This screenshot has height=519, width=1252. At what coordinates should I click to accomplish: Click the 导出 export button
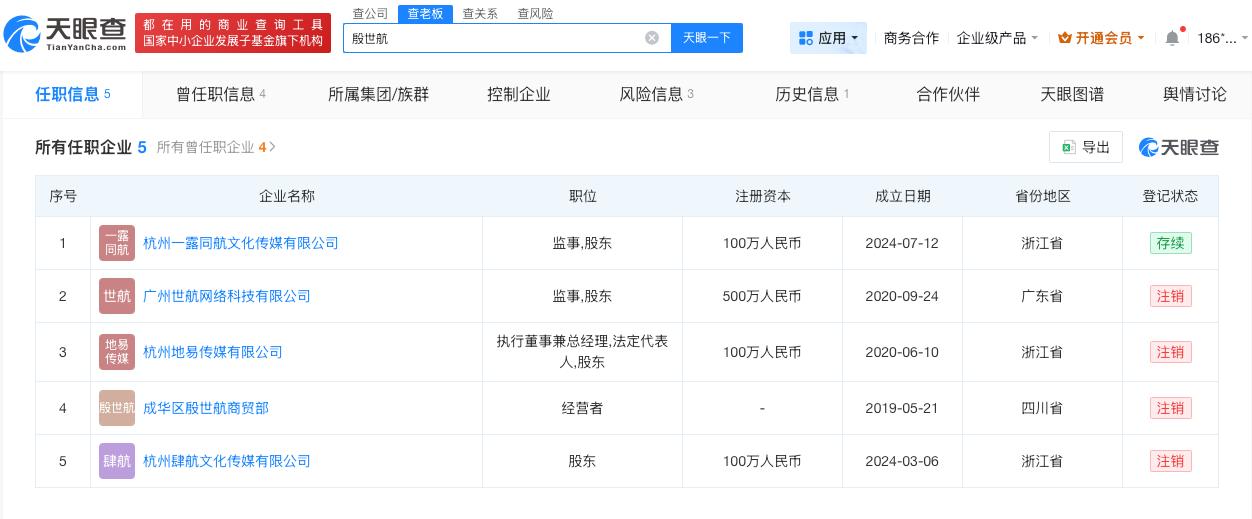[x=1086, y=147]
